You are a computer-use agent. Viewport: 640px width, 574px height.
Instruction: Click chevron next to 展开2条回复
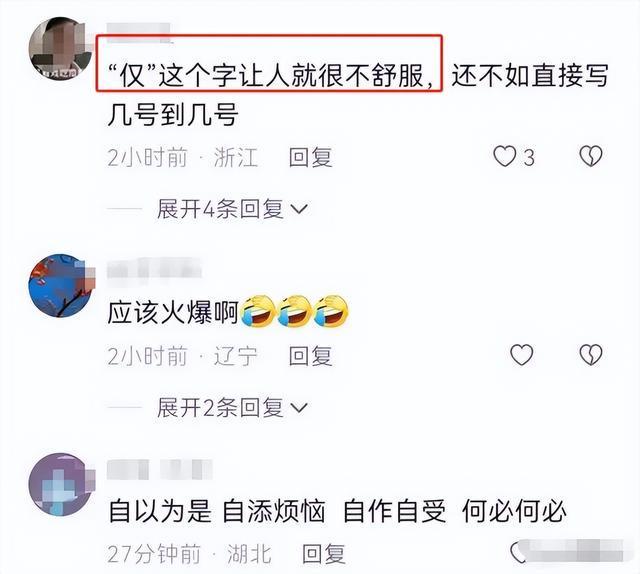point(299,407)
